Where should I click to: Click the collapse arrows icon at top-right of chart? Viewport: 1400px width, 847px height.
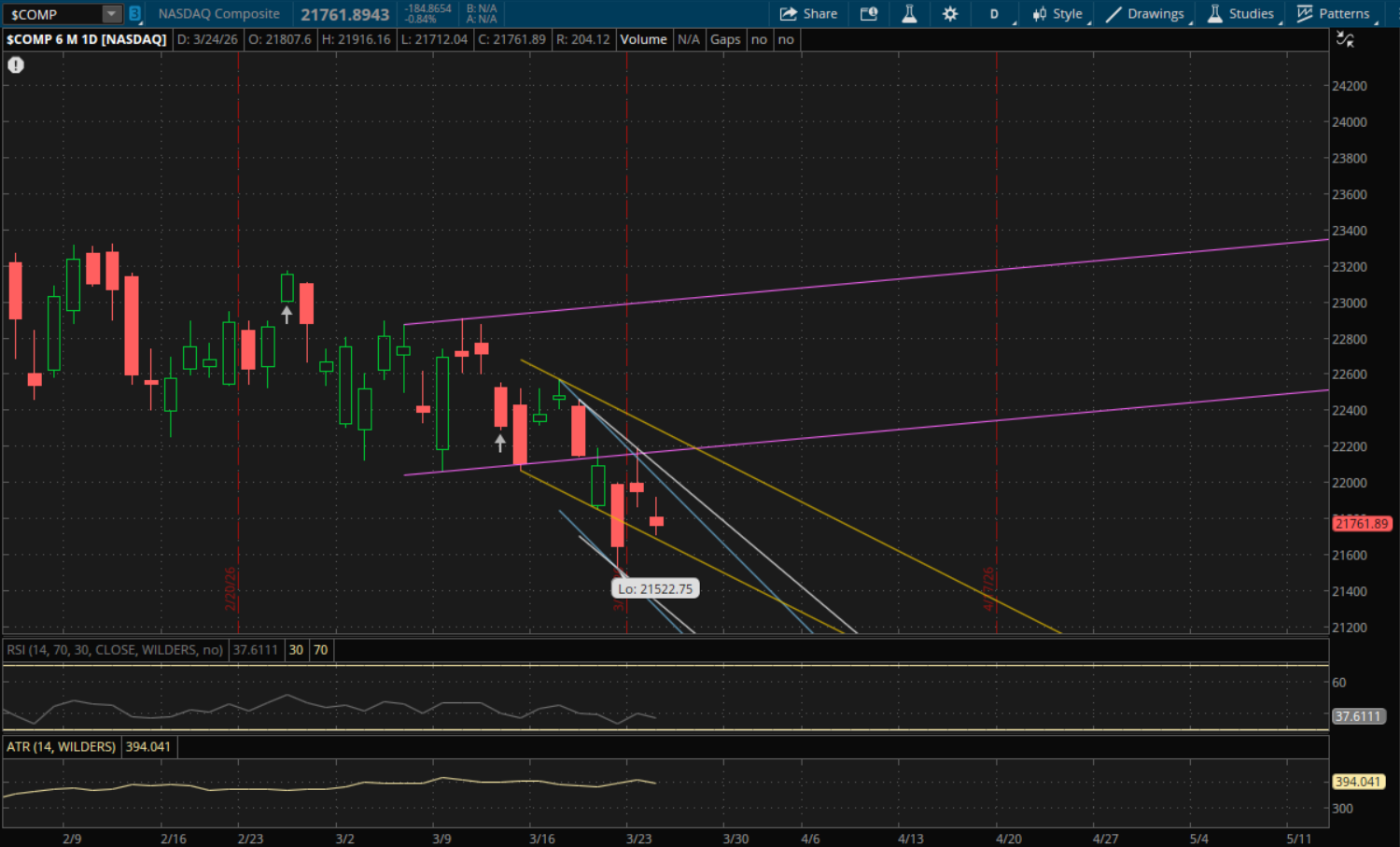pyautogui.click(x=1345, y=39)
